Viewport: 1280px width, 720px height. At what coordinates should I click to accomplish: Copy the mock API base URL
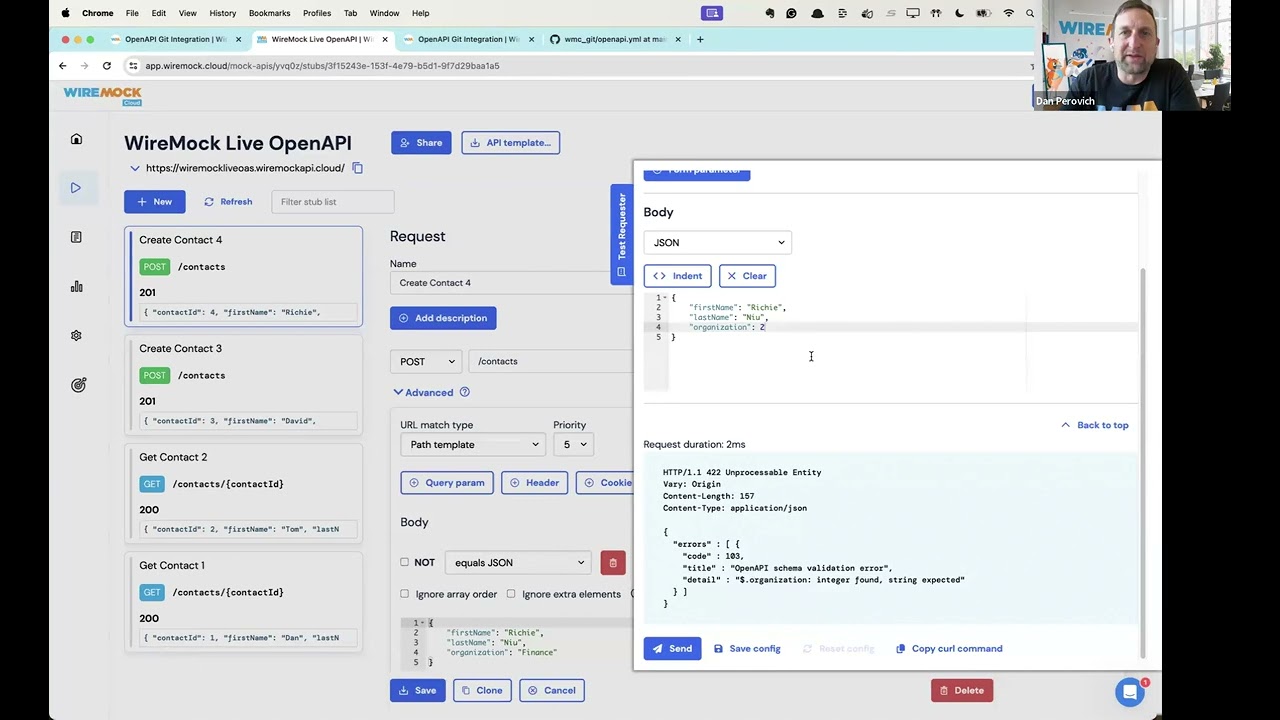357,168
